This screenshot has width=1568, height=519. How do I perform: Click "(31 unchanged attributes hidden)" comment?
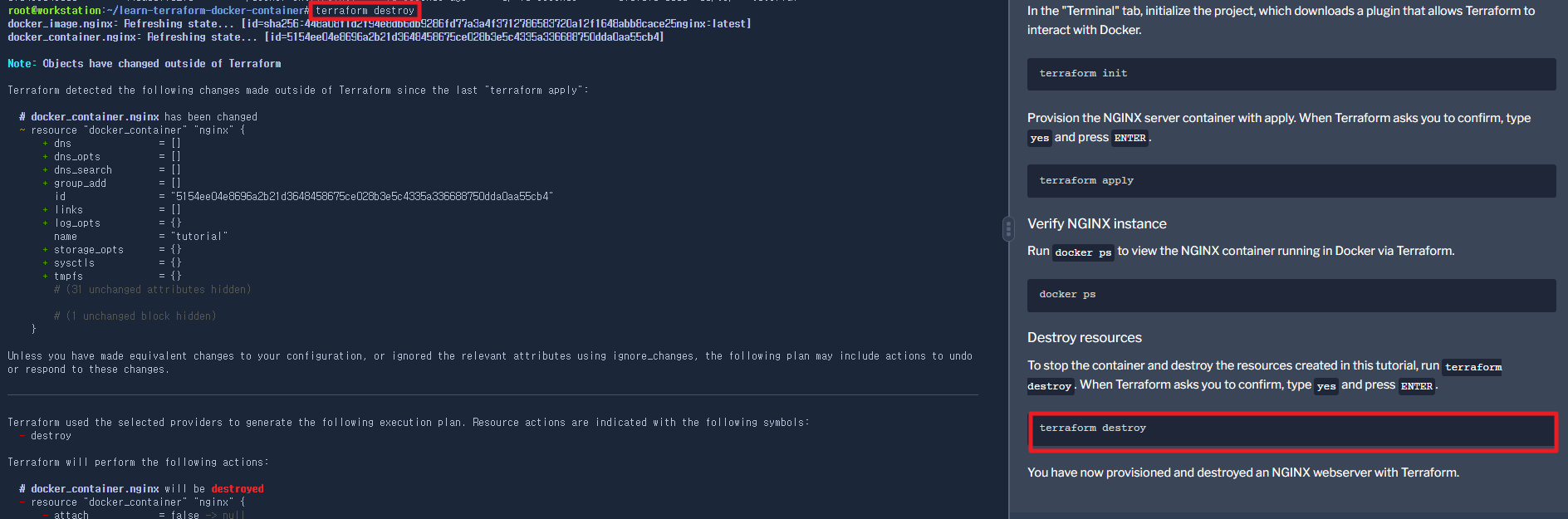point(152,290)
